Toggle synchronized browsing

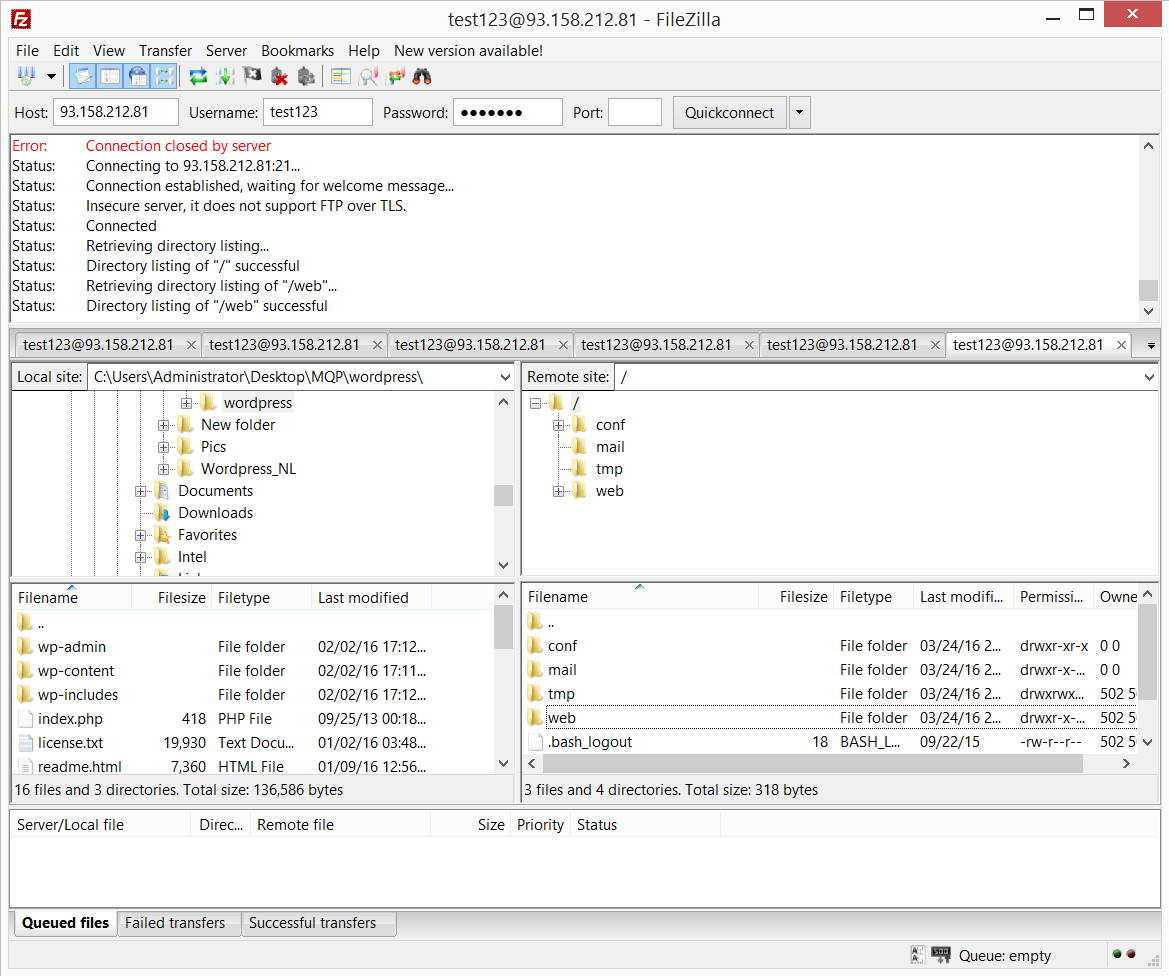tap(396, 76)
